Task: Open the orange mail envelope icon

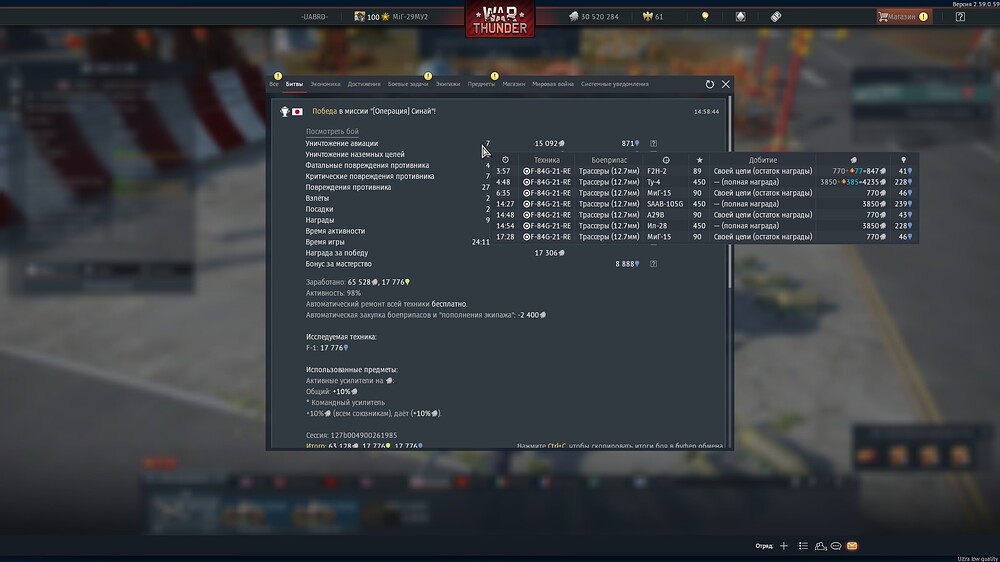Action: [852, 546]
